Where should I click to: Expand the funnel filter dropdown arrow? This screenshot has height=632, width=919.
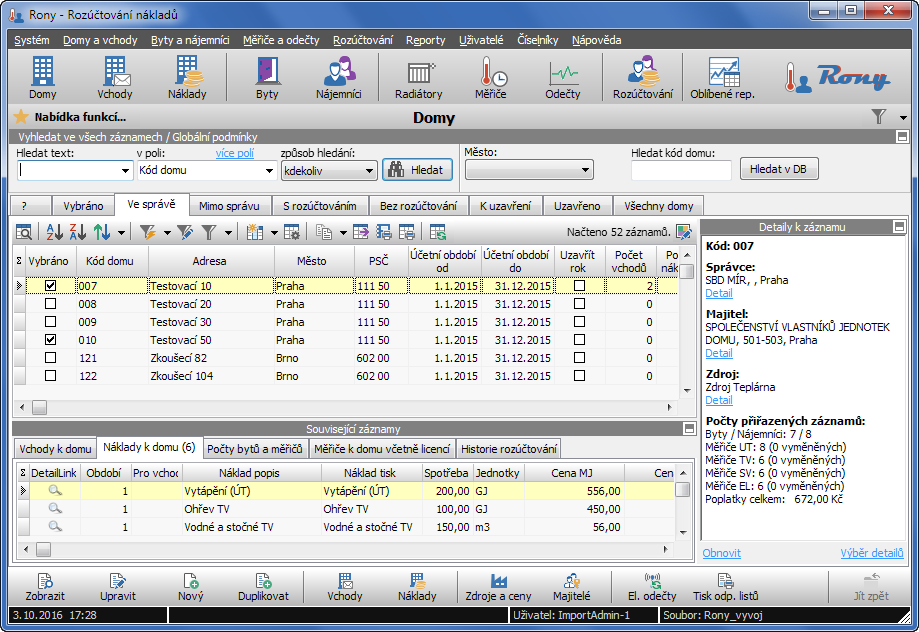(228, 233)
